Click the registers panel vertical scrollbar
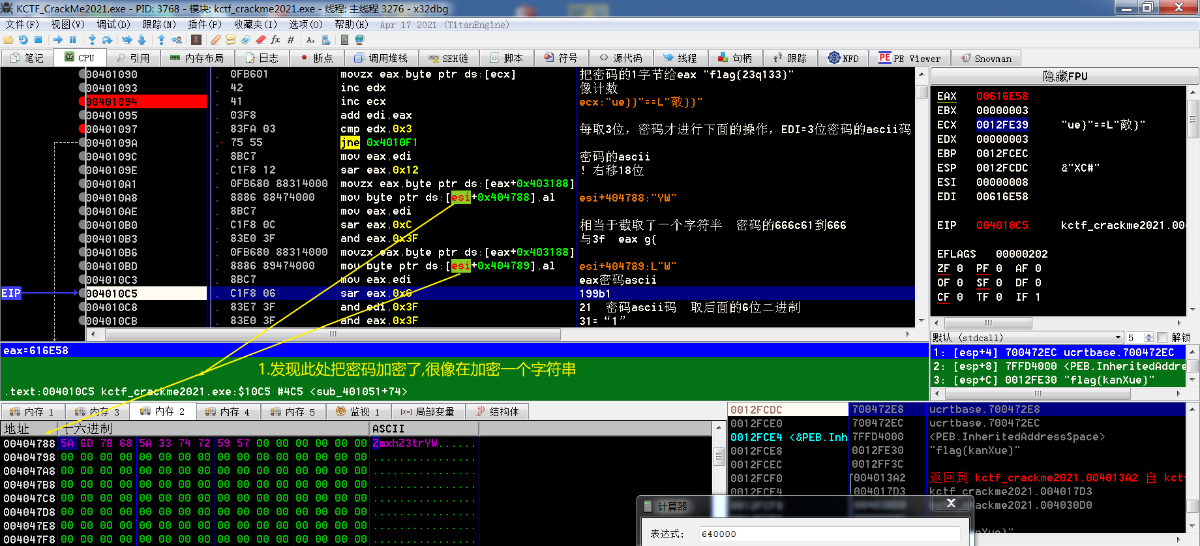 (1194, 205)
